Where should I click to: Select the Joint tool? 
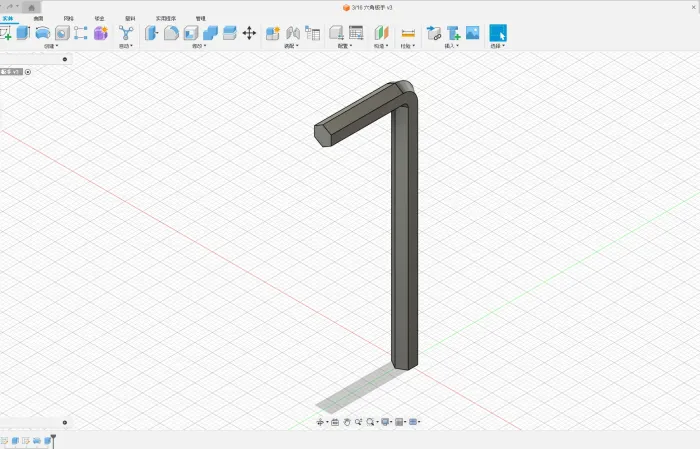pos(293,33)
